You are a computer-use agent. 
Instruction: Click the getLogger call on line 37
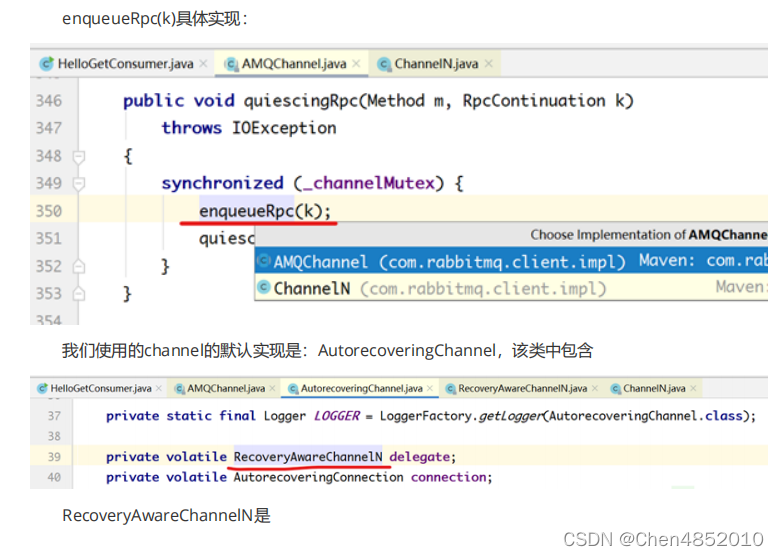click(x=511, y=416)
